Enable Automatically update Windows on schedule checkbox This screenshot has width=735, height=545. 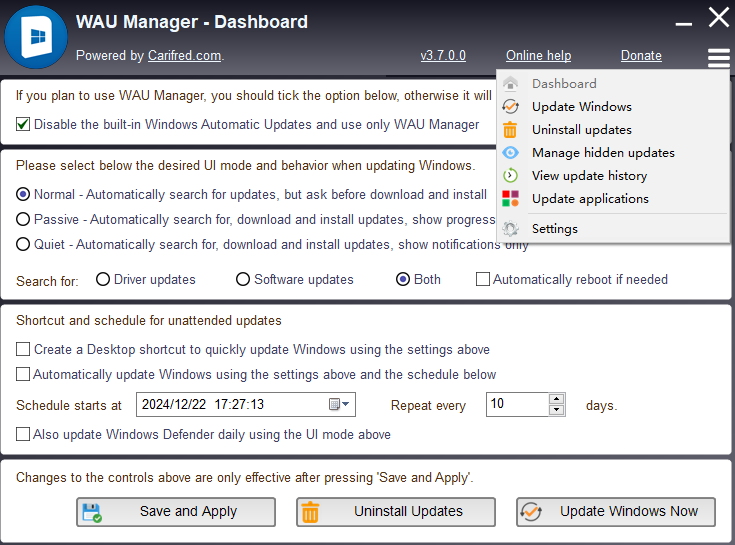tap(22, 374)
